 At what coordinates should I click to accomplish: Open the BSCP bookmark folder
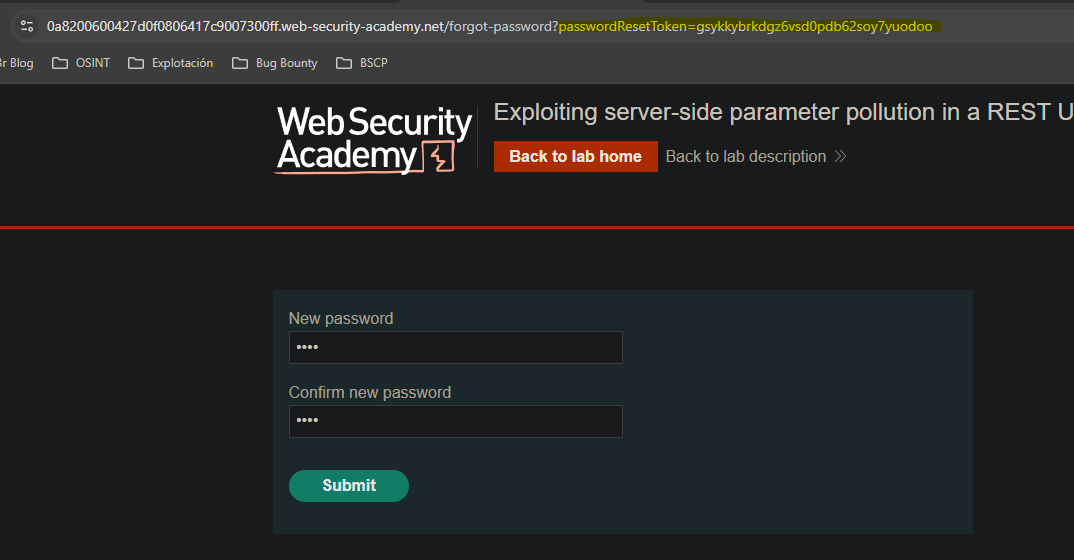click(362, 63)
